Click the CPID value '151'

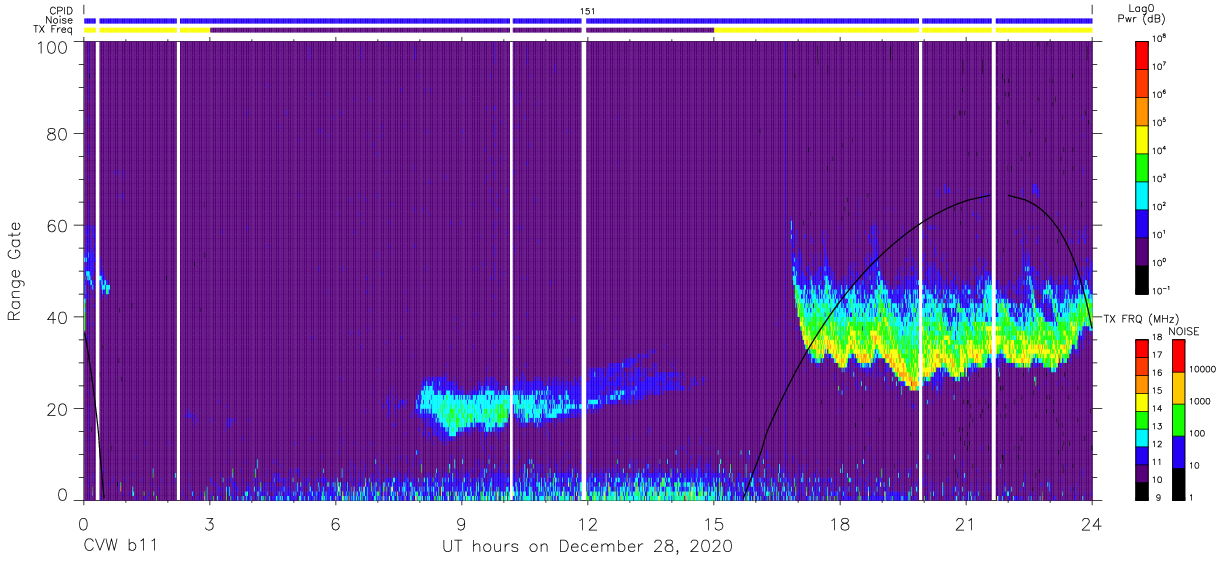tap(588, 10)
